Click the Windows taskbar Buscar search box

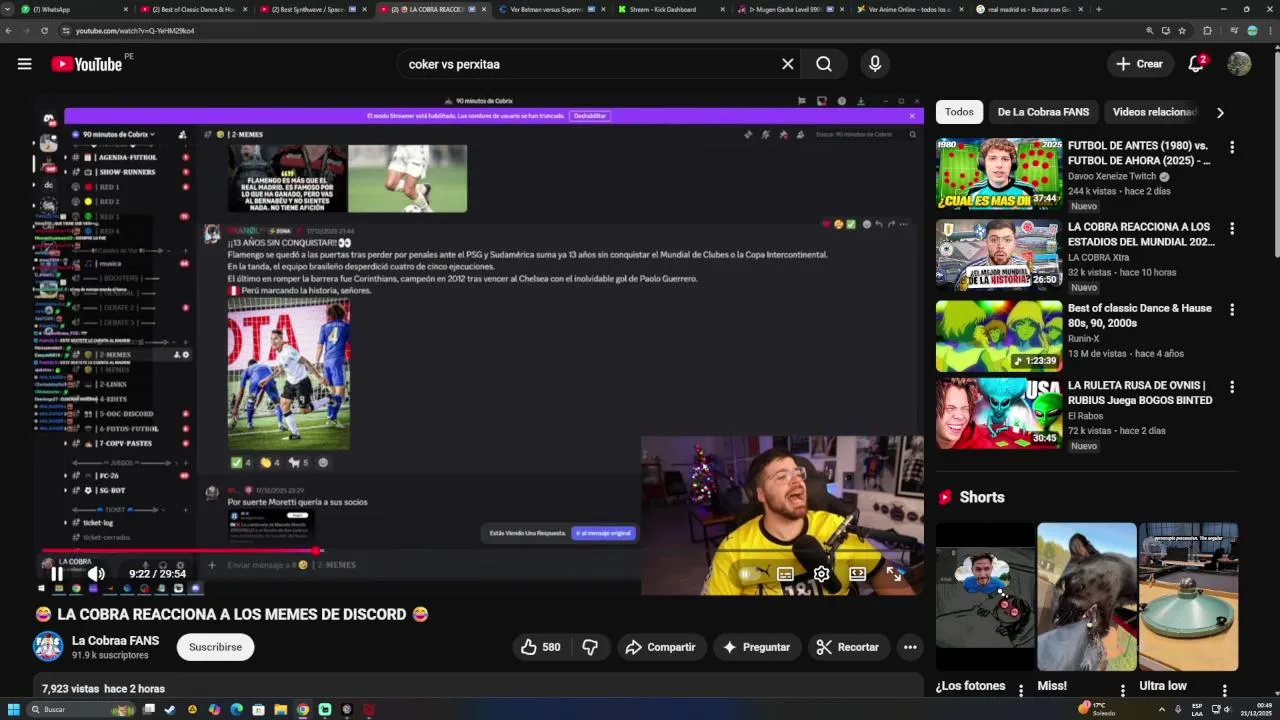point(82,710)
